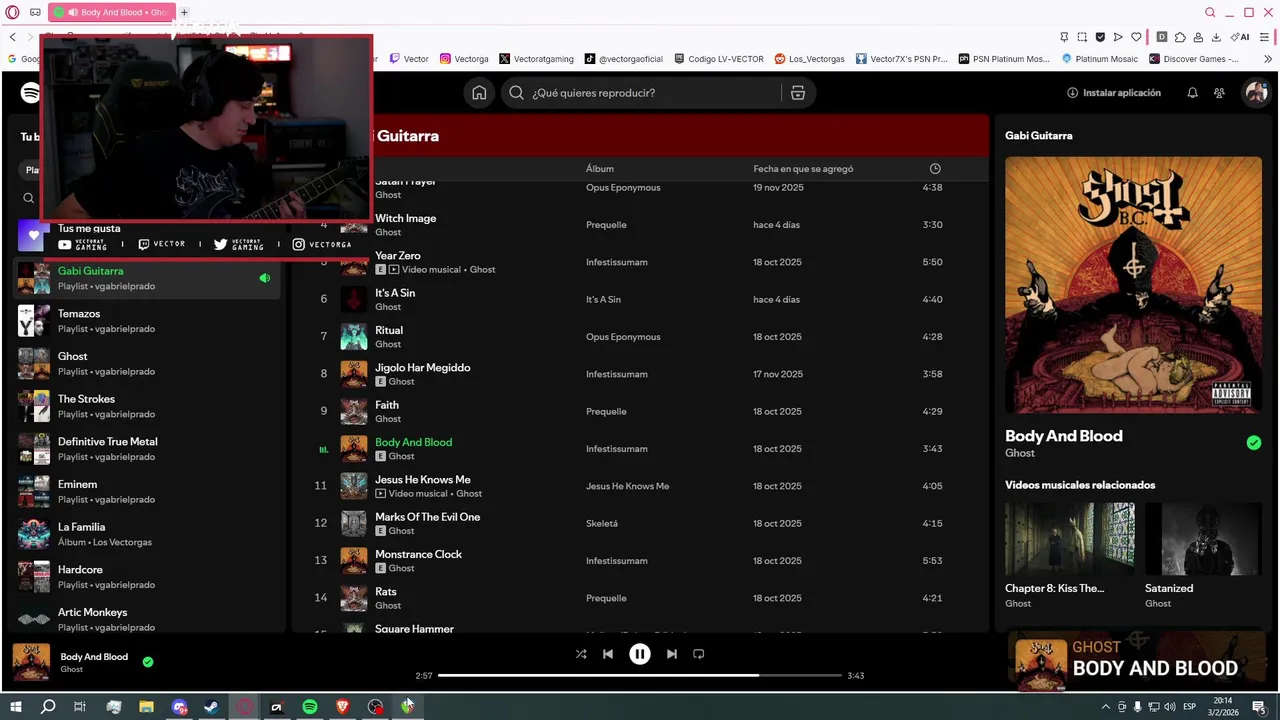Open the Explorar browse icon in search bar
Image resolution: width=1280 pixels, height=720 pixels.
pyautogui.click(x=797, y=93)
